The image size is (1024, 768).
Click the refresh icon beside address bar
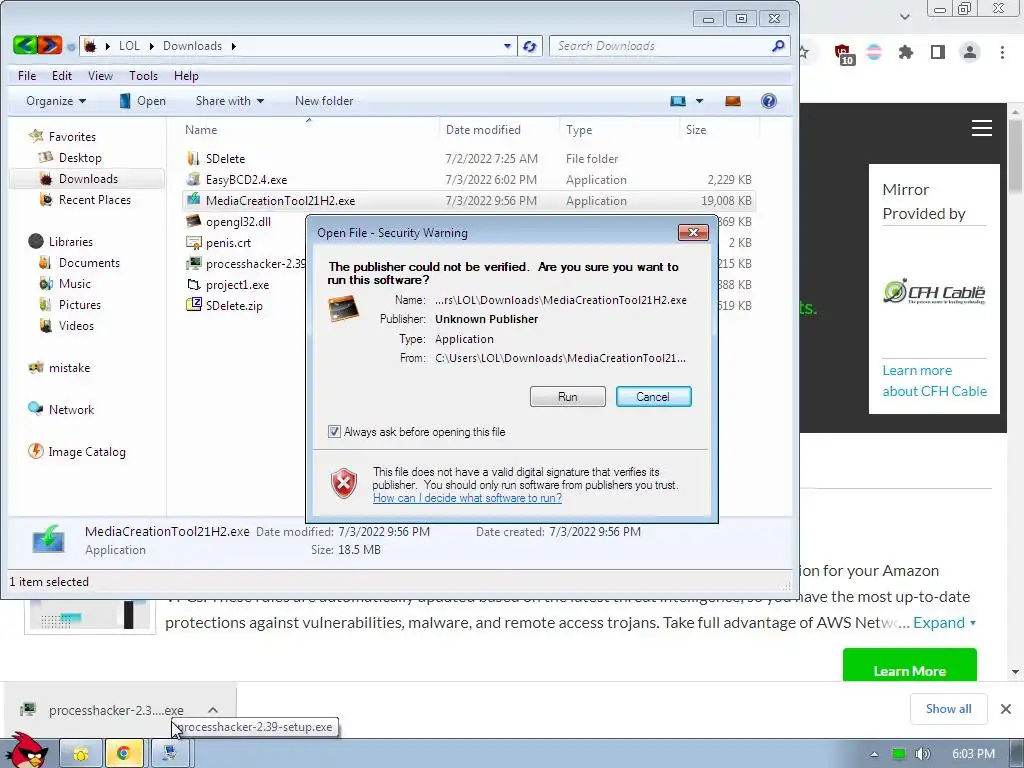(x=530, y=46)
